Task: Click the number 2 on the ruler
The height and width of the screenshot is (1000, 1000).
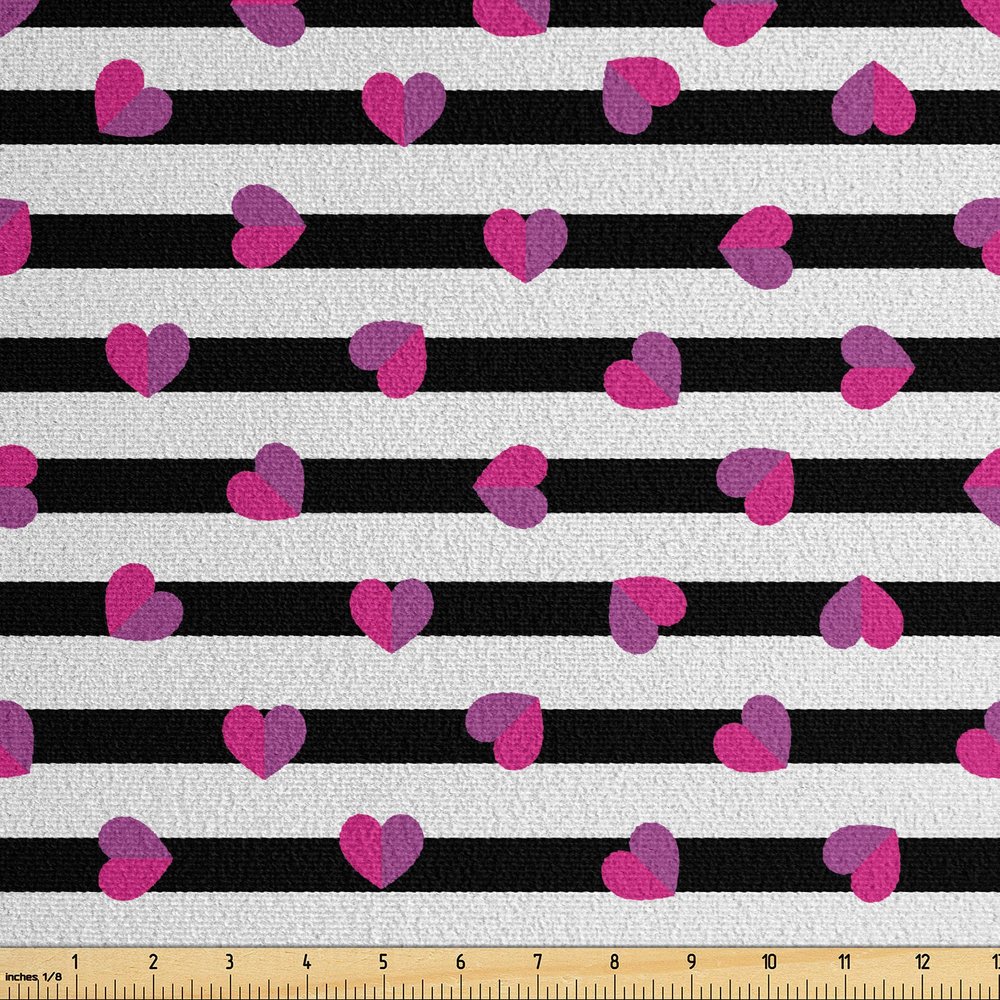Action: tap(152, 962)
